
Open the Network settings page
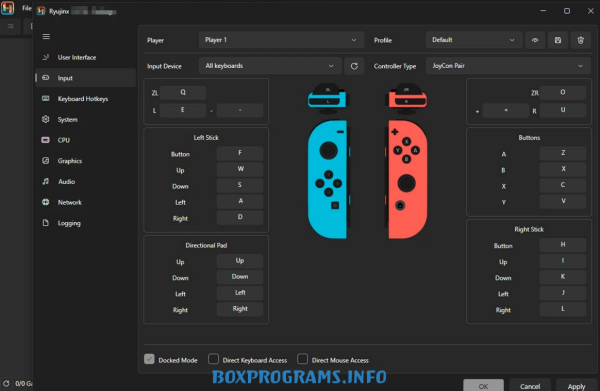pyautogui.click(x=85, y=202)
